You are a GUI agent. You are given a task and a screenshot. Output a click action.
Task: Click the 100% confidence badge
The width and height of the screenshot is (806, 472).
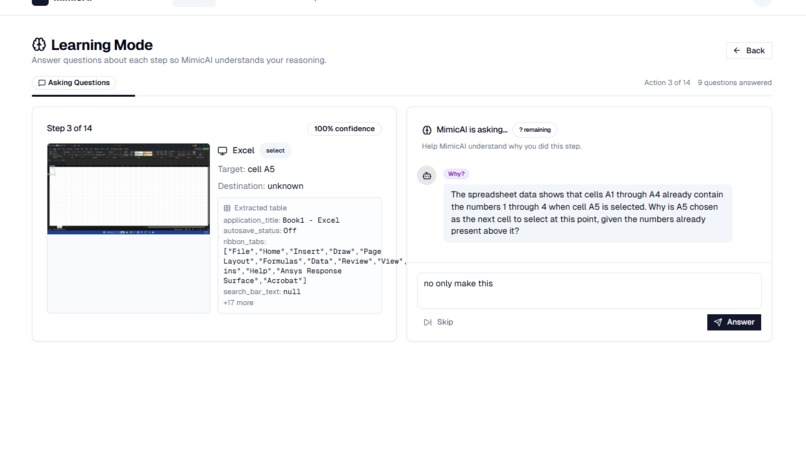[344, 129]
